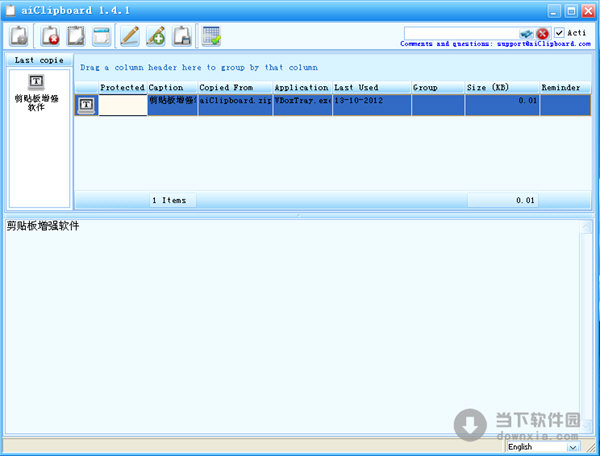Select the VBoxTray.exe Application cell
The image size is (600, 456).
[x=302, y=105]
